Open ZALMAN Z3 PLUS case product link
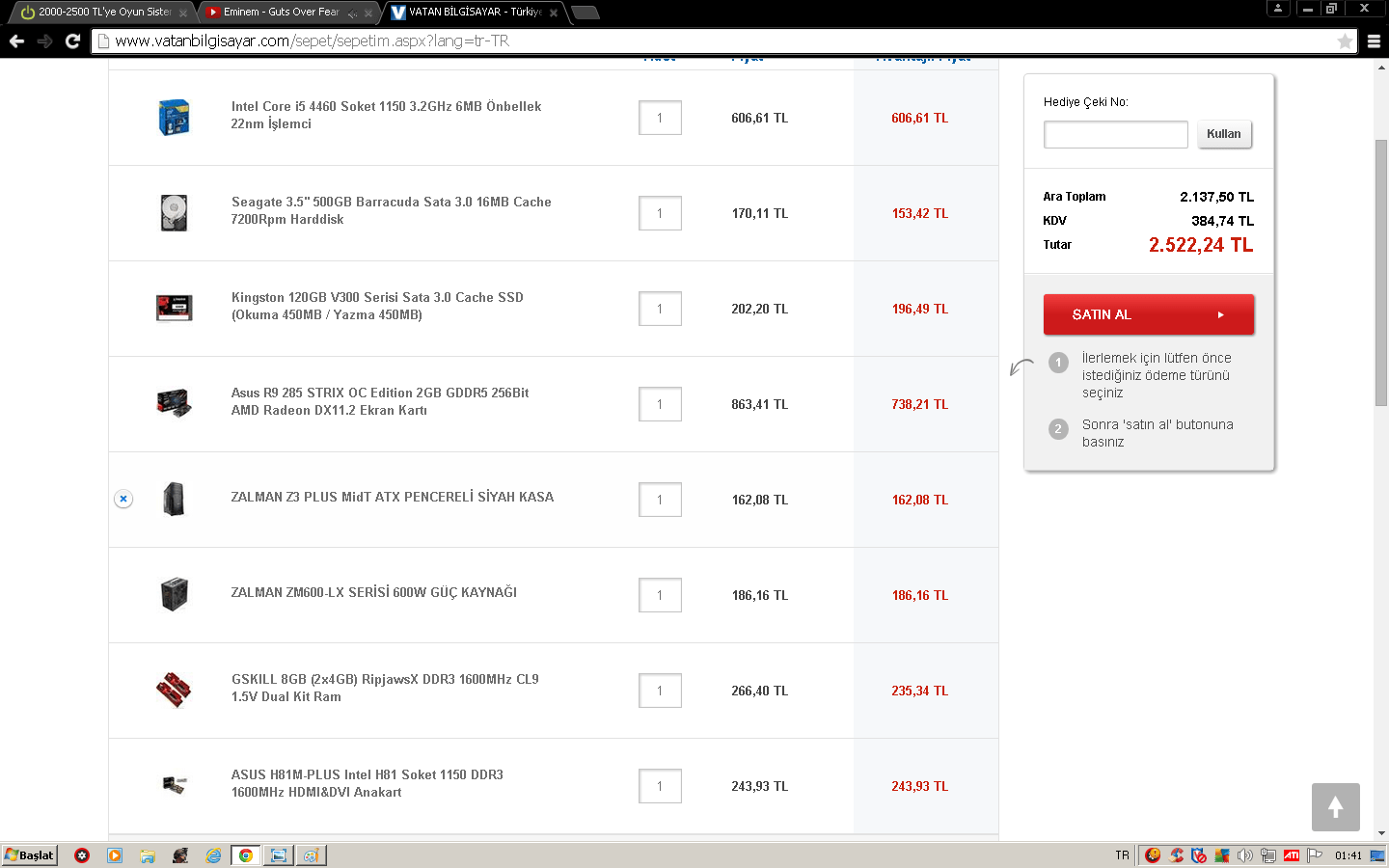 [x=393, y=497]
